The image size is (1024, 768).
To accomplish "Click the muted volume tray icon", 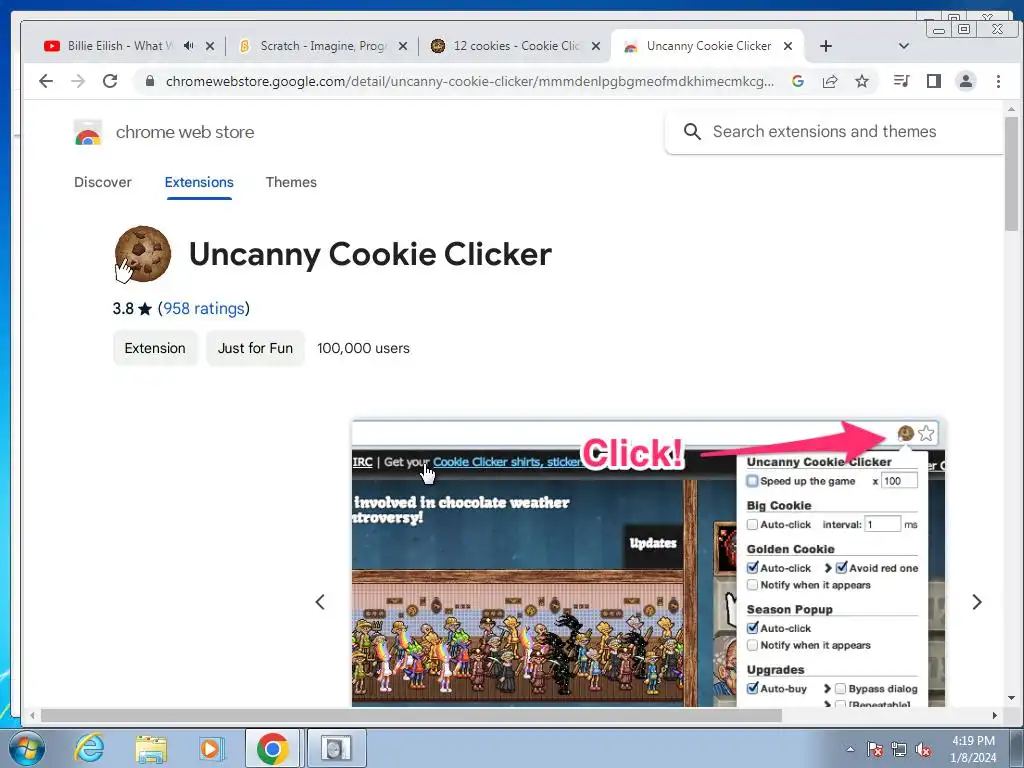I will pos(923,750).
